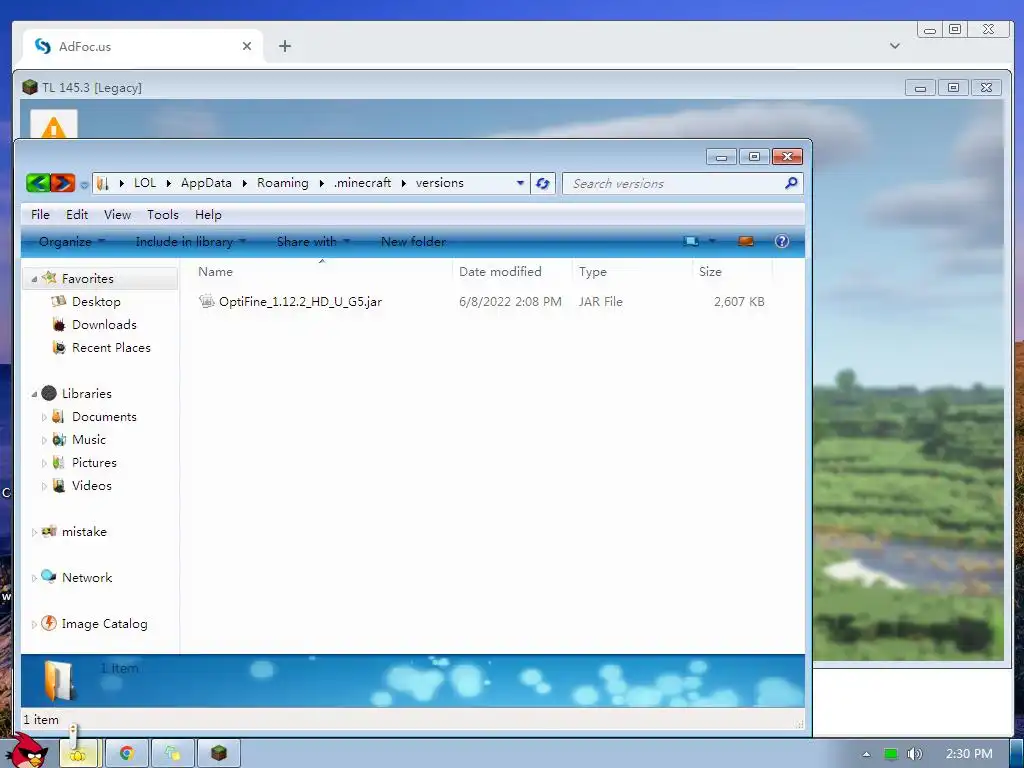The width and height of the screenshot is (1024, 768).
Task: Select Image Catalog in navigation pane
Action: 104,624
